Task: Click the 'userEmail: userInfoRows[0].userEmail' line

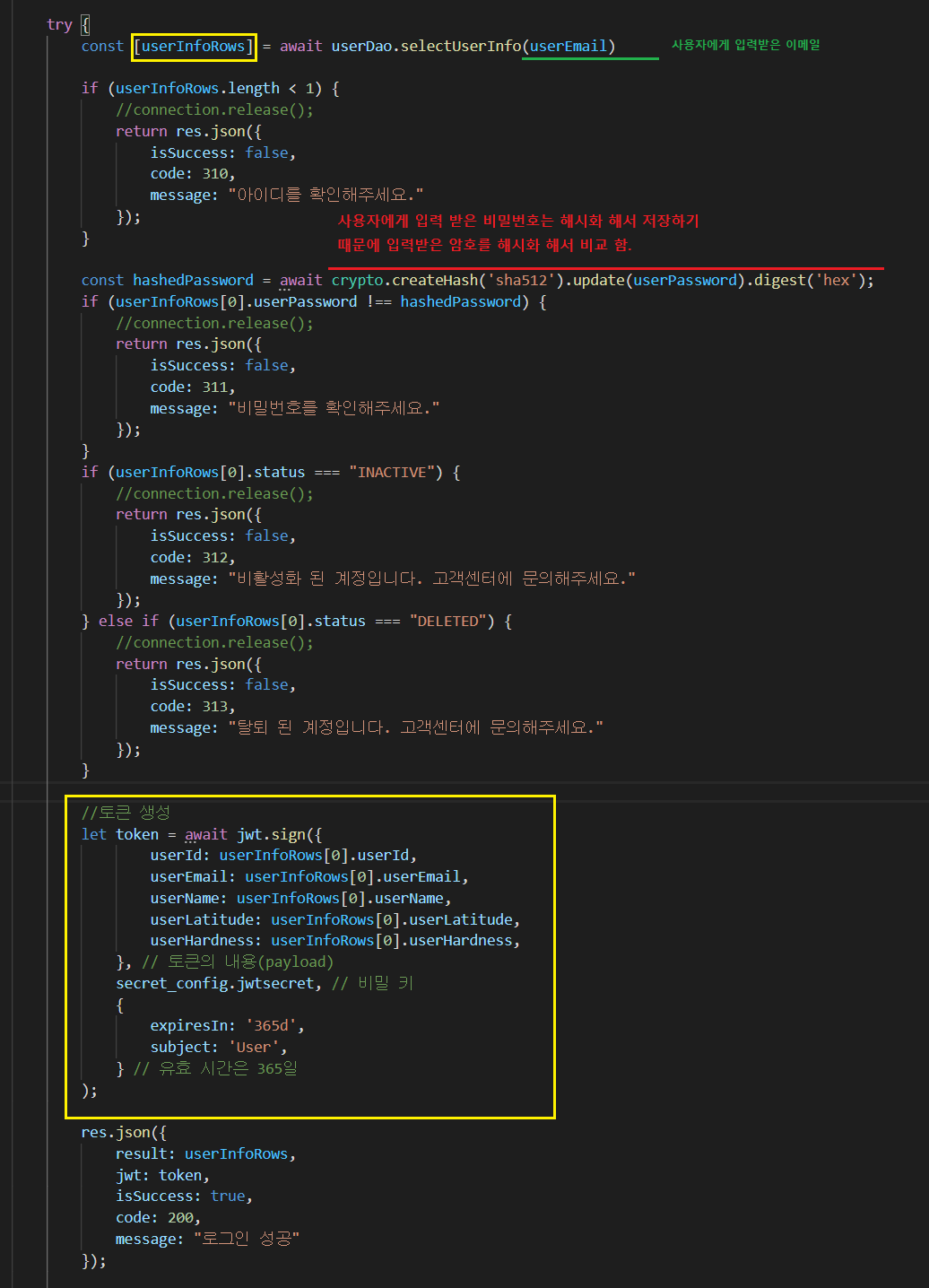Action: click(309, 877)
